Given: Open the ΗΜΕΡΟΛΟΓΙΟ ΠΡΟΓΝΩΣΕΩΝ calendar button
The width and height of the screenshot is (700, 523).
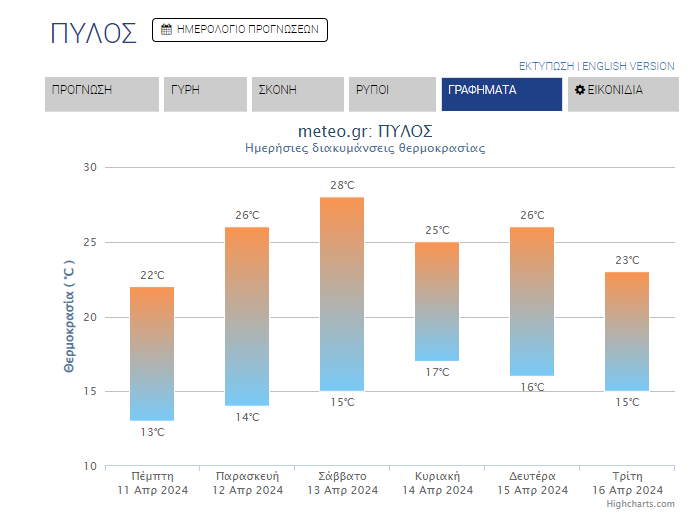Looking at the screenshot, I should [240, 30].
